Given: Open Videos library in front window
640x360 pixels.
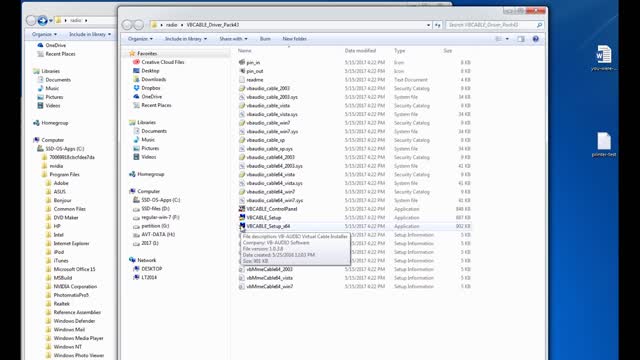Looking at the screenshot, I should coord(144,157).
